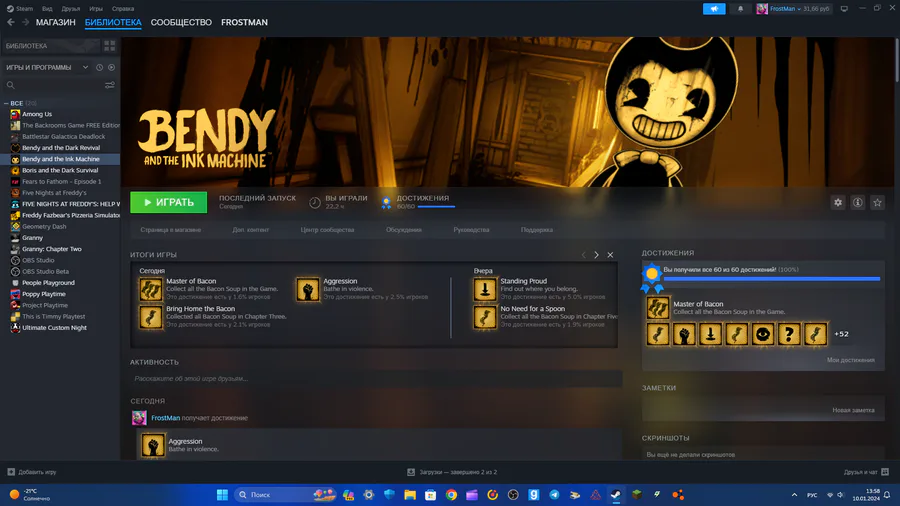
Task: Open the Standing Proud achievement icon
Action: [x=484, y=289]
